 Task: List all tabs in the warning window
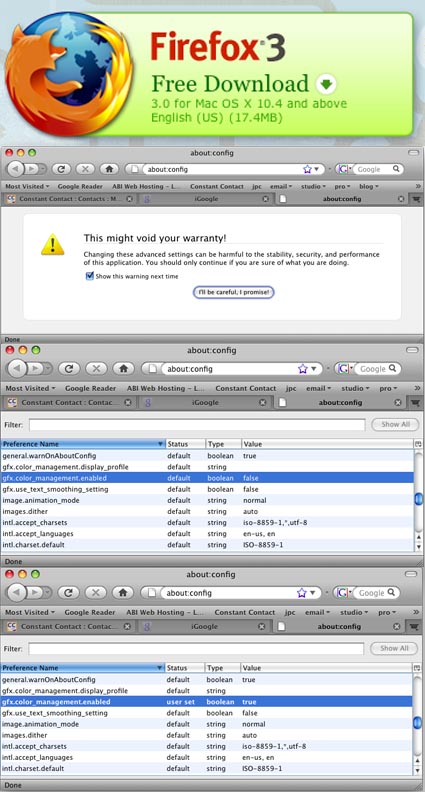pos(415,199)
